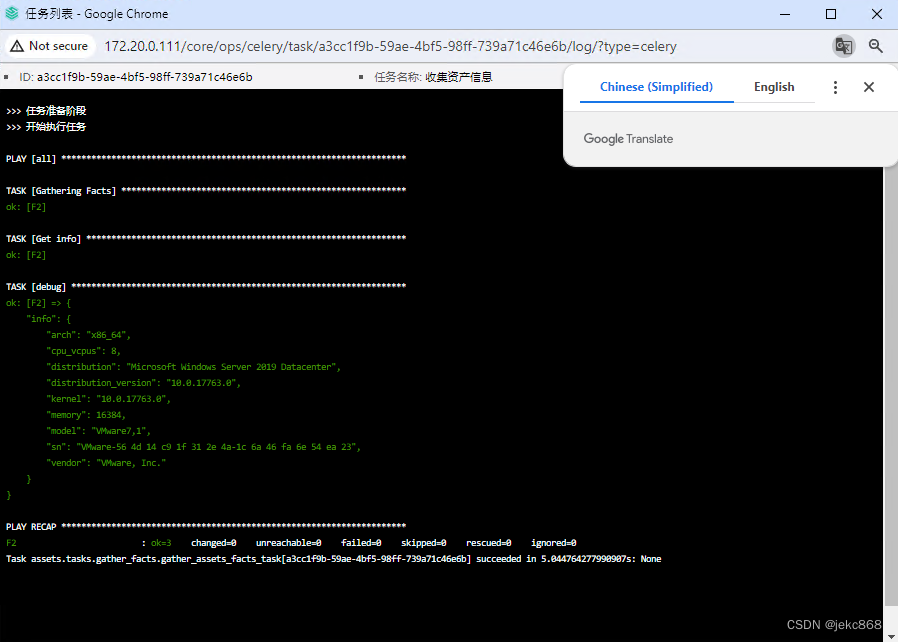
Task: Click the URL address bar text
Action: (391, 46)
